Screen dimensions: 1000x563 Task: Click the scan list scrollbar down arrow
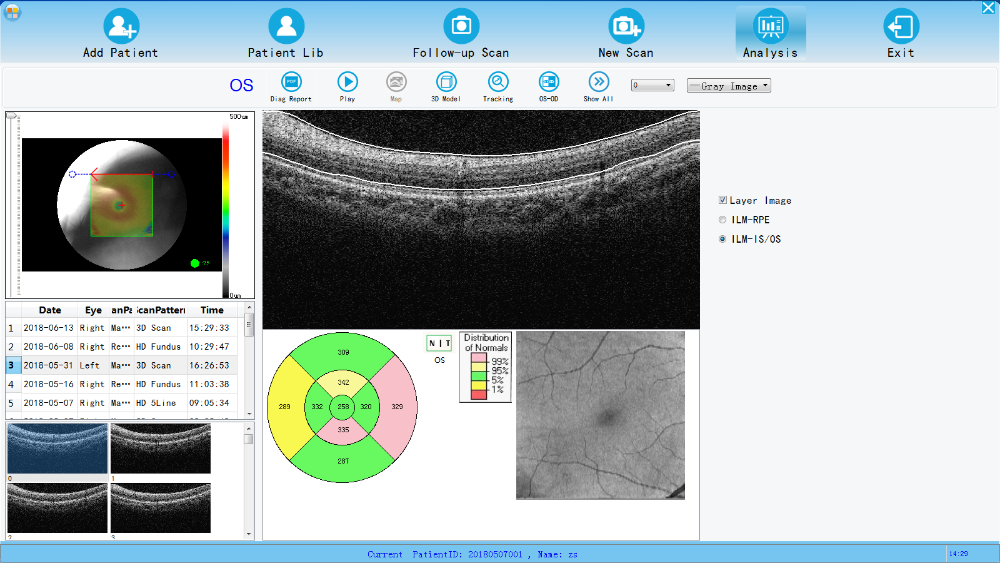tap(249, 414)
